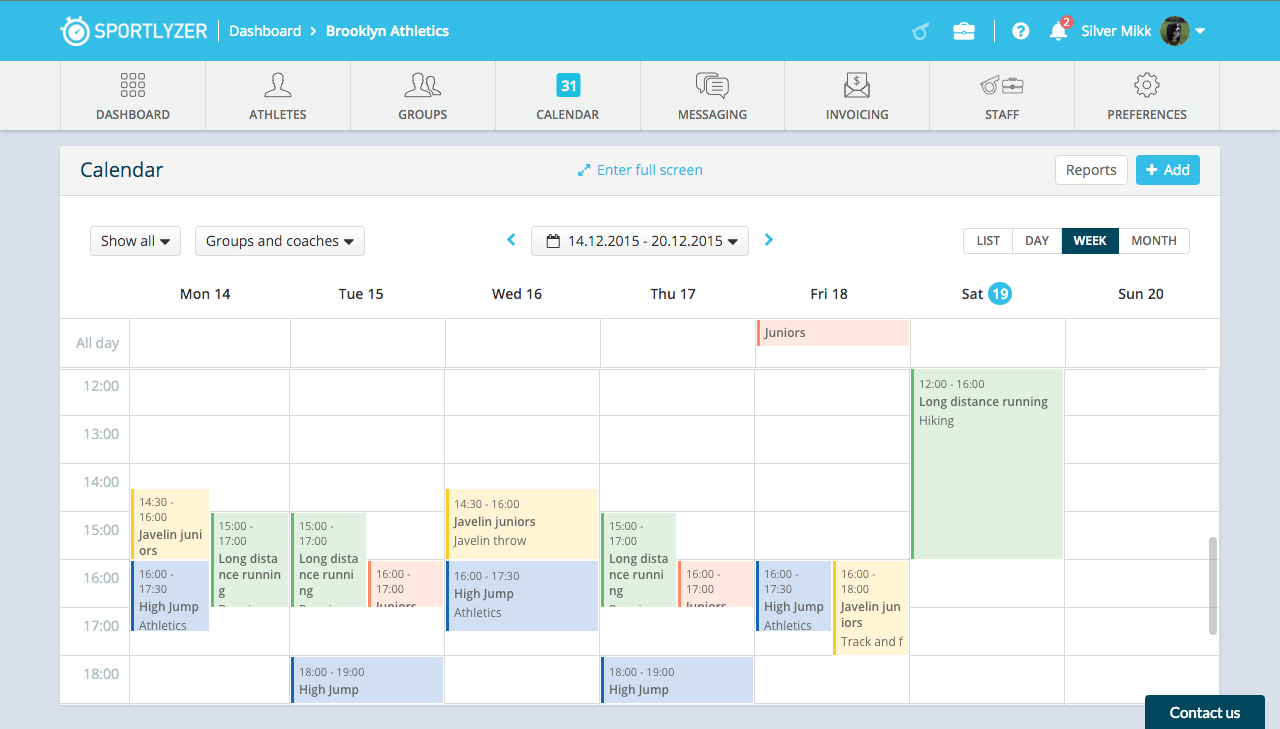This screenshot has height=729, width=1280.
Task: Open the Dashboard grid icon tab
Action: point(133,96)
